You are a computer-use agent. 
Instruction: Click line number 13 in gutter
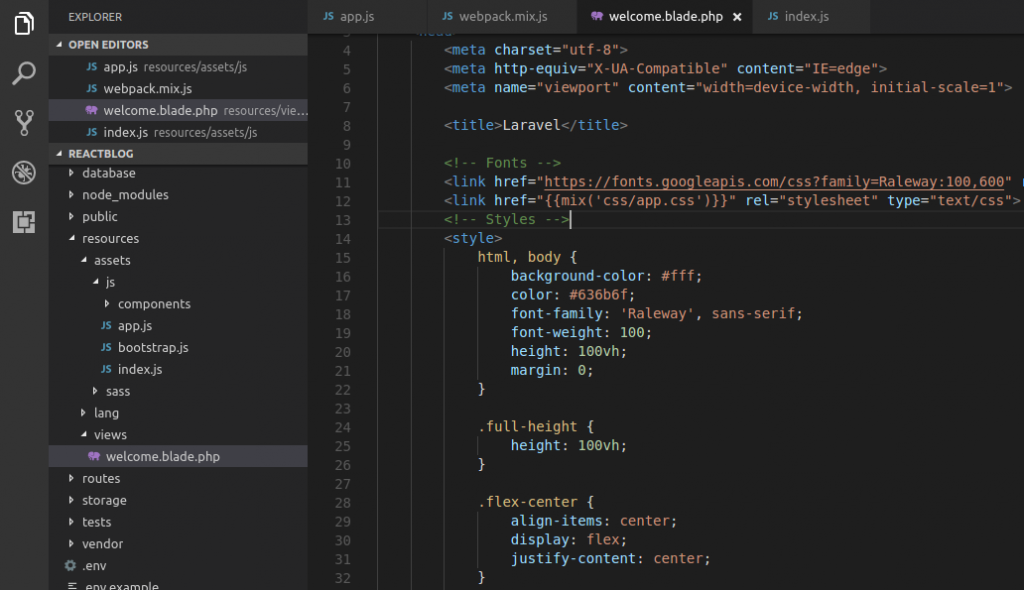coord(343,220)
